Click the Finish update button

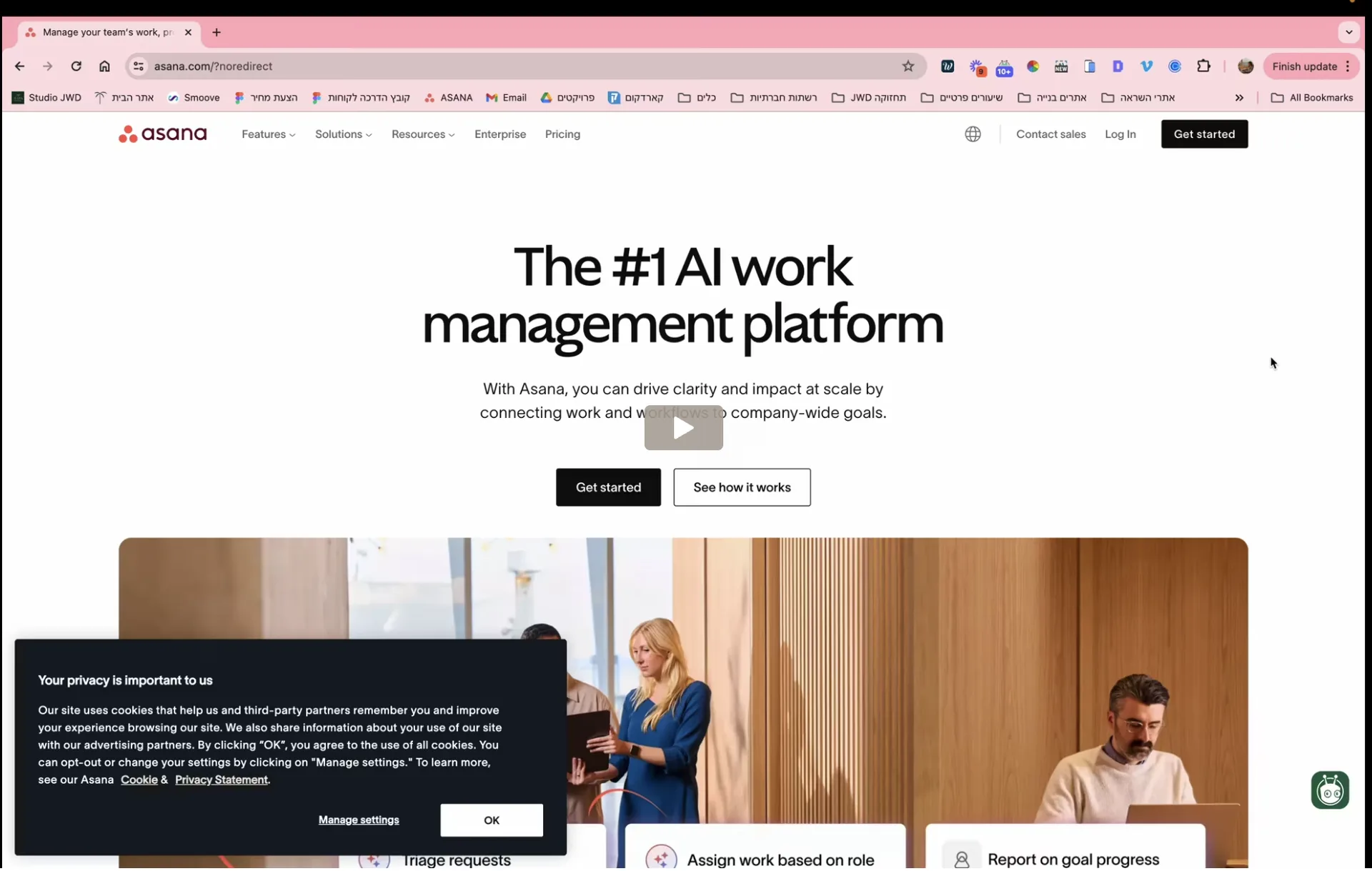1311,66
